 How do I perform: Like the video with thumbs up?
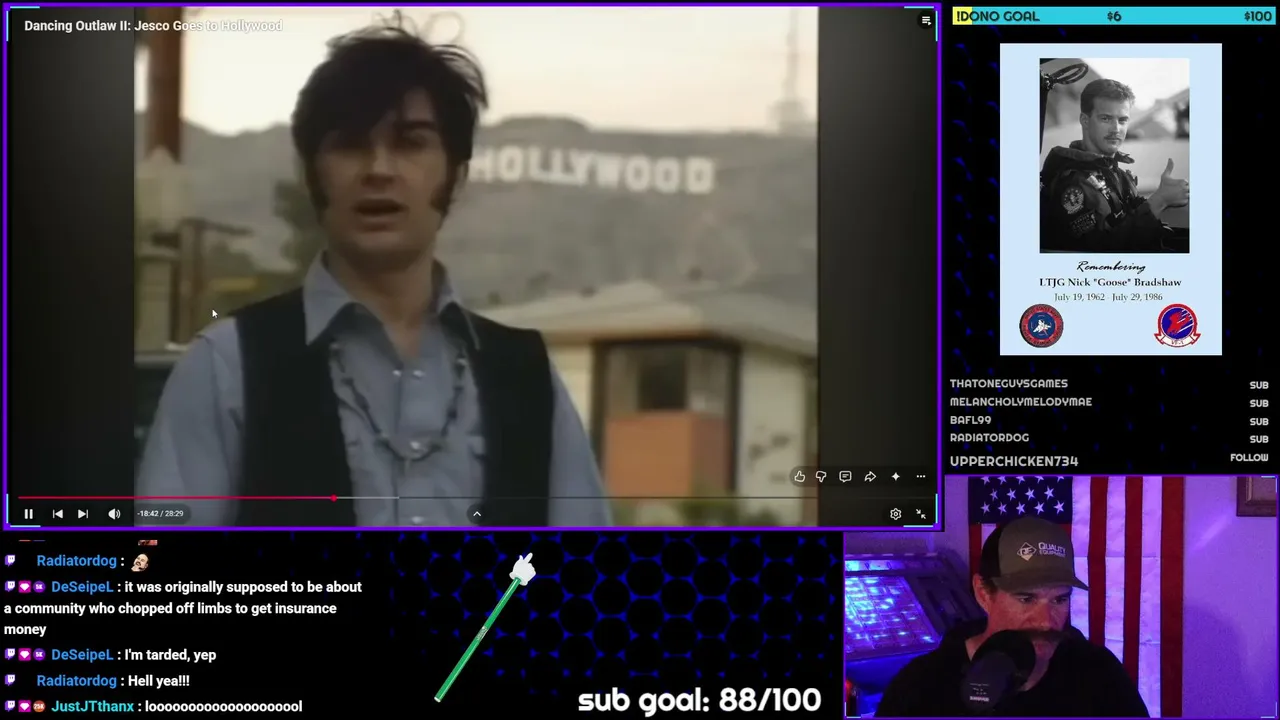tap(799, 477)
